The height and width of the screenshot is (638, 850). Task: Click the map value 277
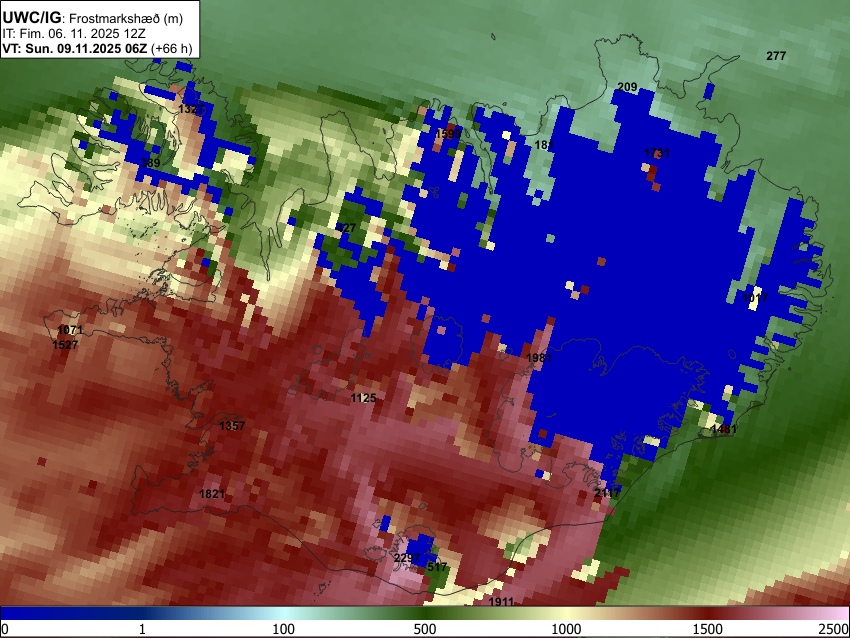click(x=776, y=56)
